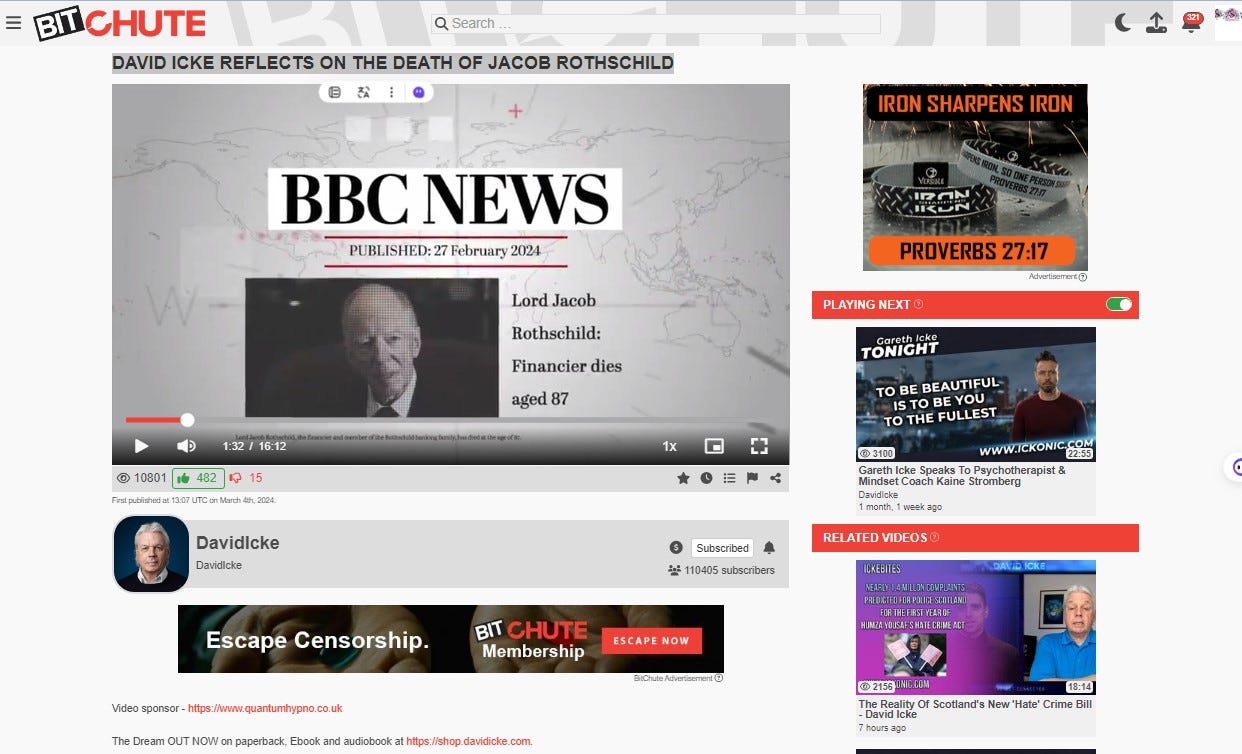Change the 1x playback speed
This screenshot has height=754, width=1242.
click(670, 446)
